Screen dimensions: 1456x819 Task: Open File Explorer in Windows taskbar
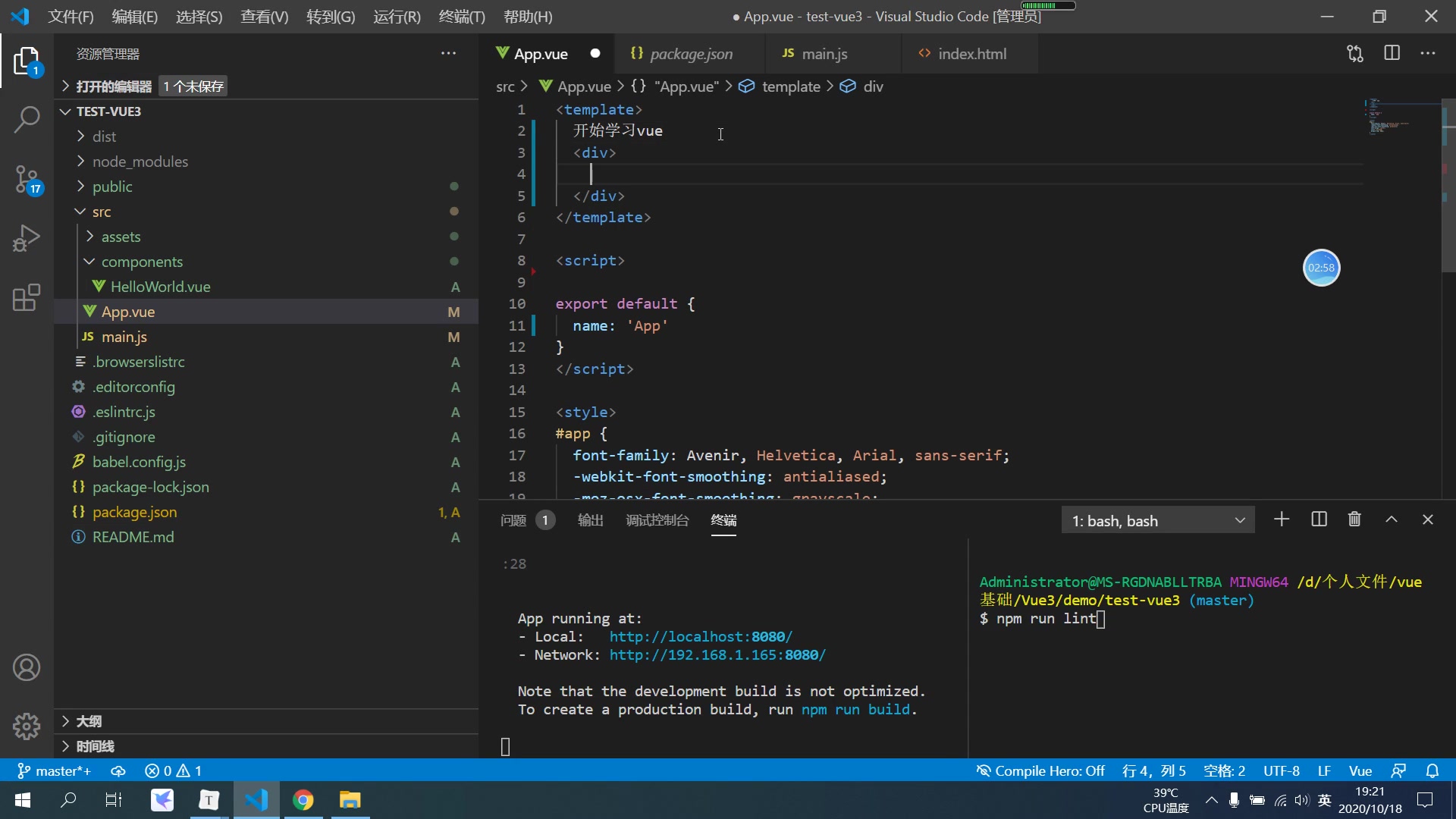[350, 800]
